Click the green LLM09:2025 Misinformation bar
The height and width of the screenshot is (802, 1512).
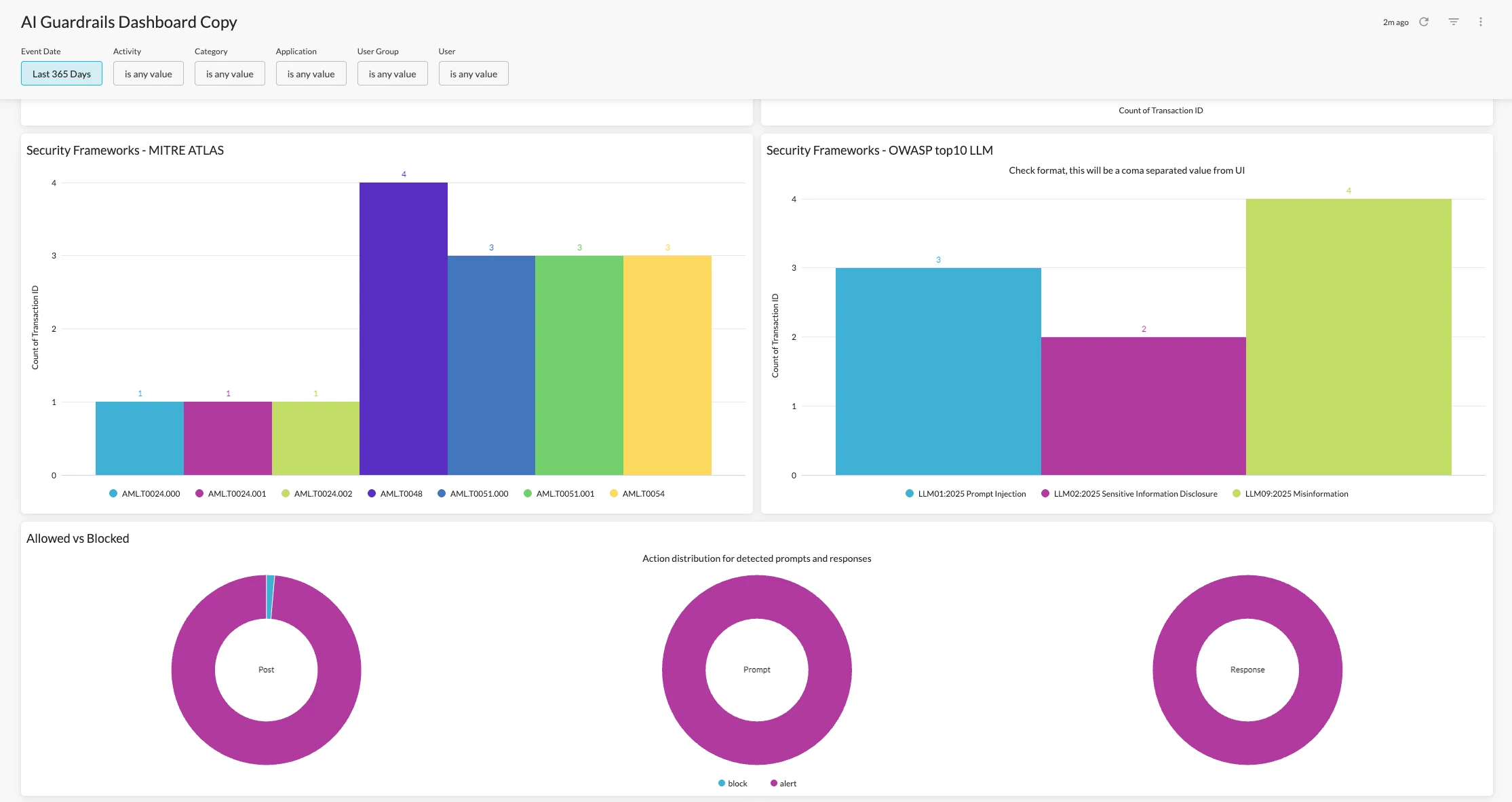tap(1348, 337)
